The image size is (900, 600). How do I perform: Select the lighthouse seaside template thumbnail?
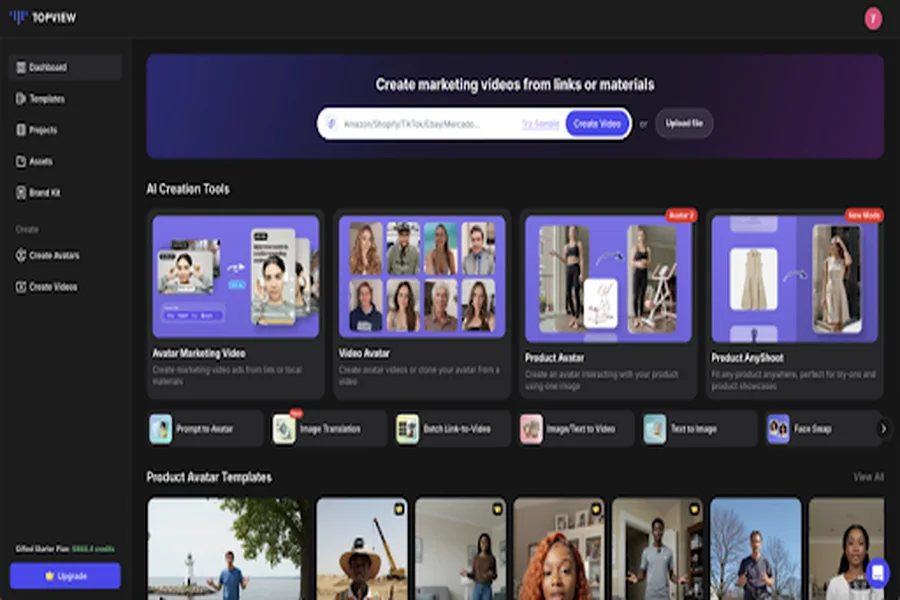[x=228, y=549]
